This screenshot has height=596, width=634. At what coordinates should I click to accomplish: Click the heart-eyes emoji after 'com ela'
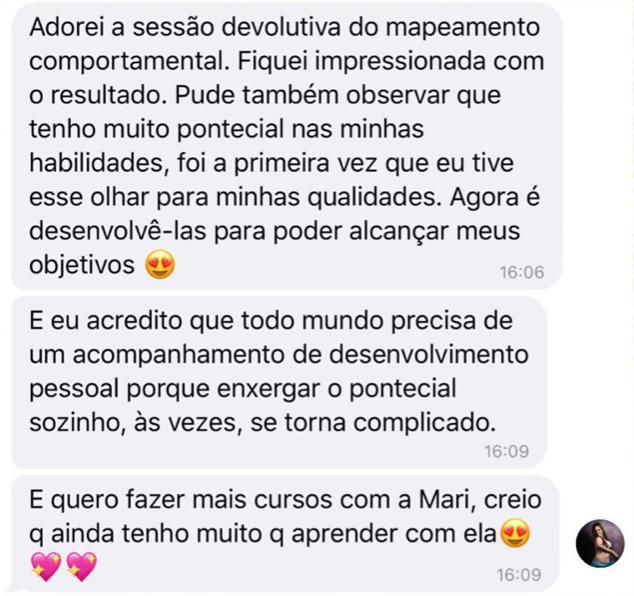515,533
